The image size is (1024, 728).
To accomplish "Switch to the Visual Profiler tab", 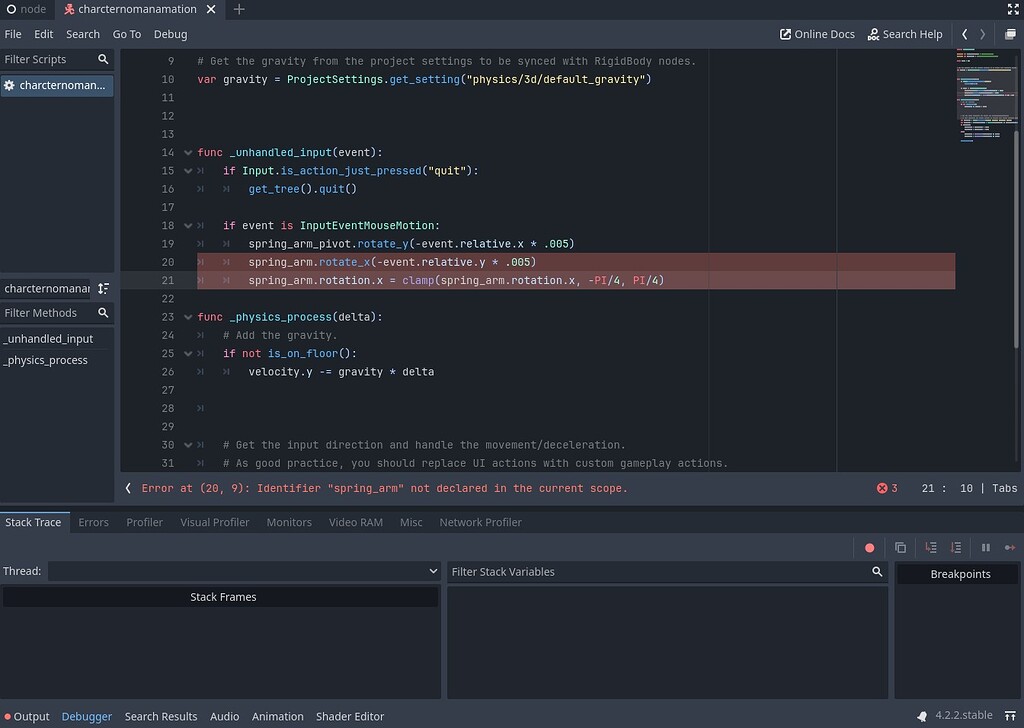I will (214, 521).
